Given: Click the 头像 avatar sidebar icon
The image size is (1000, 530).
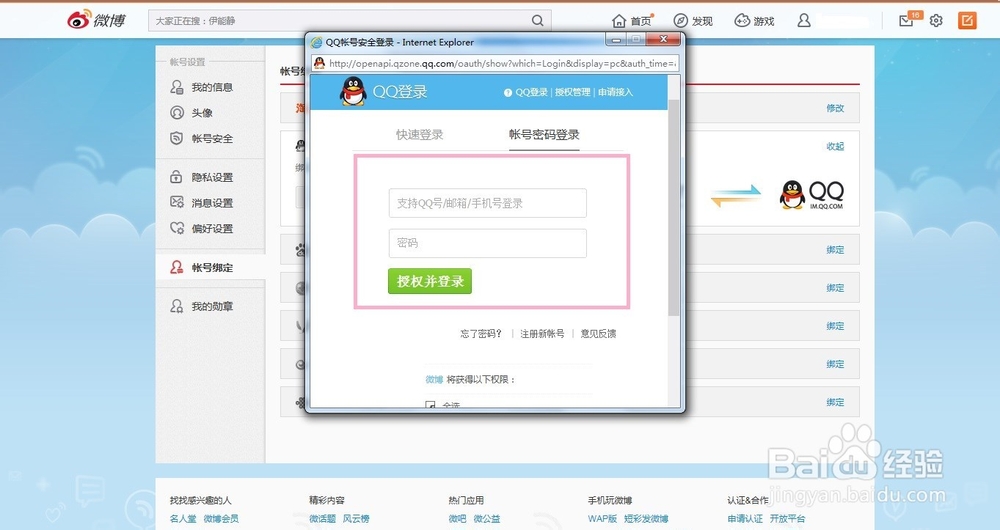Looking at the screenshot, I should point(177,113).
